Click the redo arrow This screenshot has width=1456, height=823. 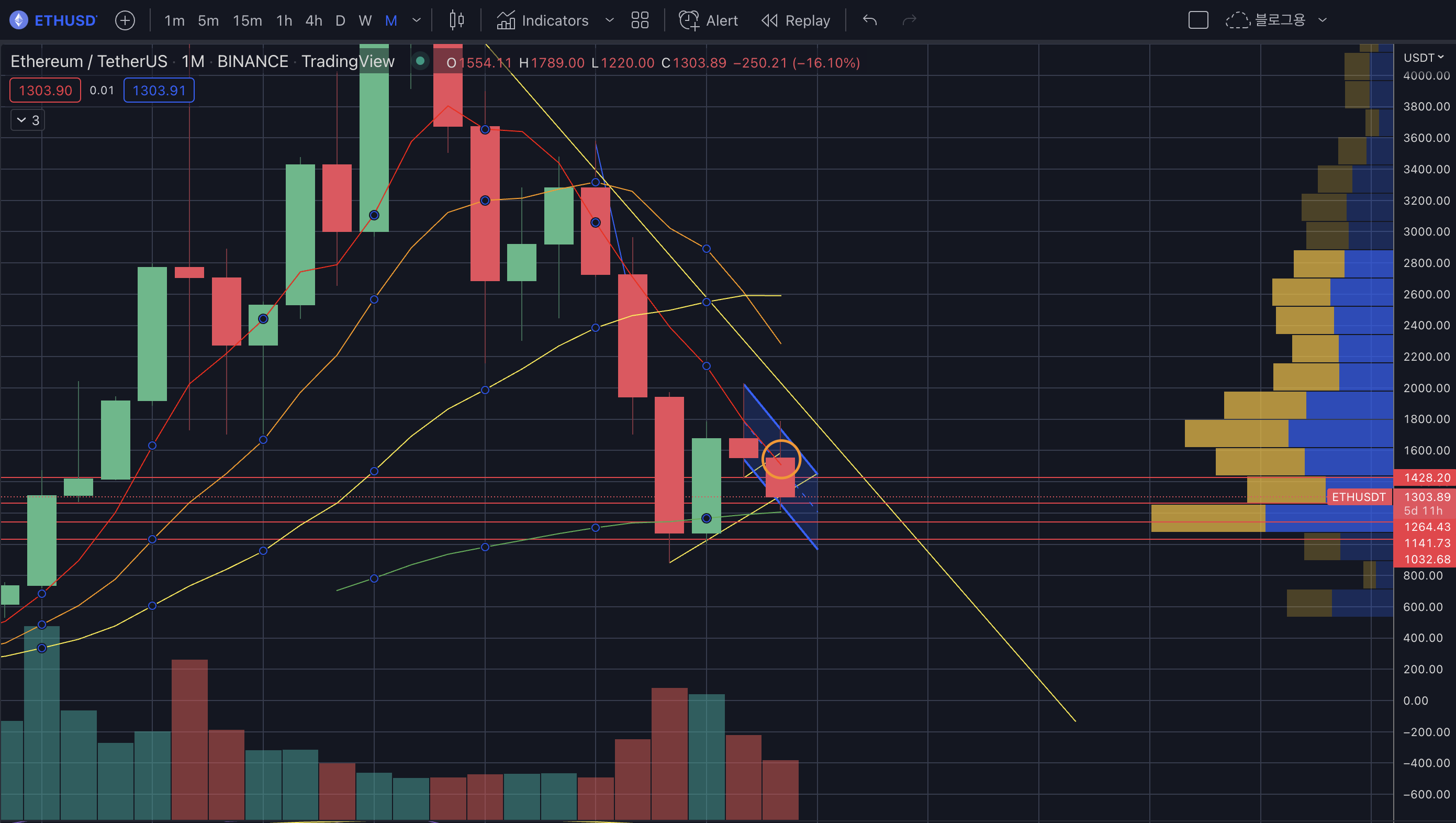tap(909, 21)
